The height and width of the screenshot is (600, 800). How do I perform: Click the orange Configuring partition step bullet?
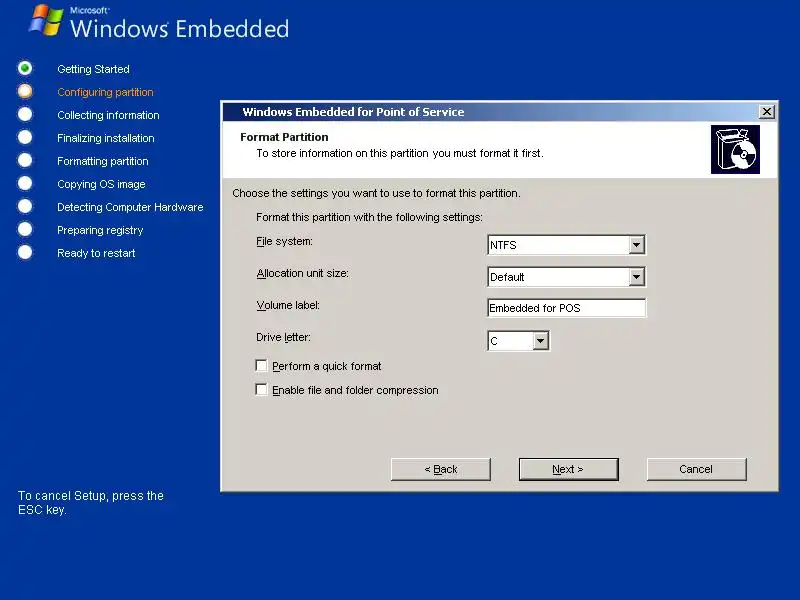coord(25,91)
